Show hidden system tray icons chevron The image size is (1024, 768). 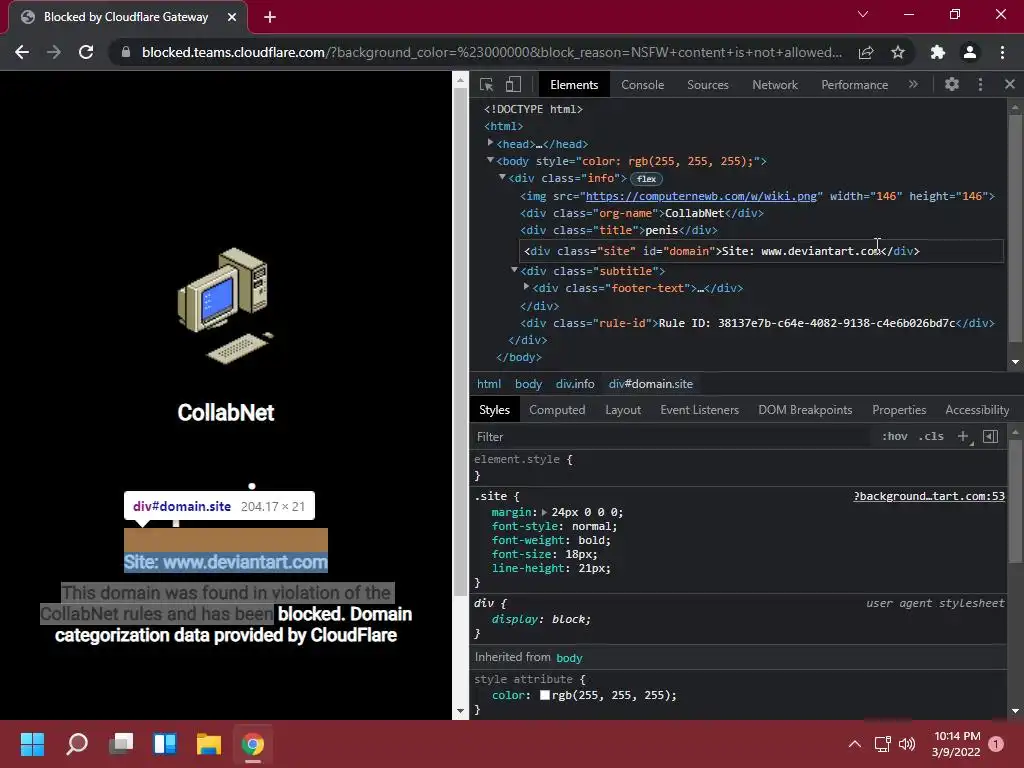click(x=854, y=744)
